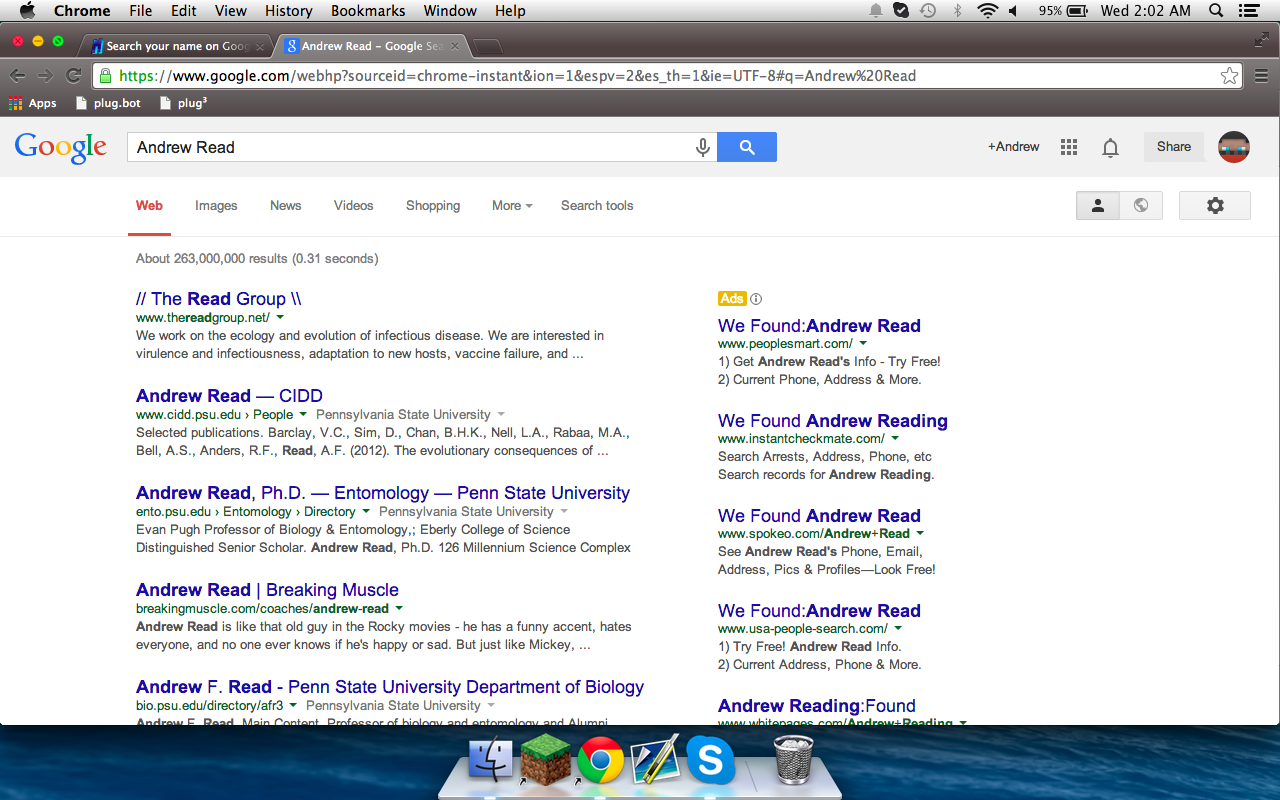Image resolution: width=1280 pixels, height=800 pixels.
Task: Open Chrome hamburger menu
Action: 1261,76
